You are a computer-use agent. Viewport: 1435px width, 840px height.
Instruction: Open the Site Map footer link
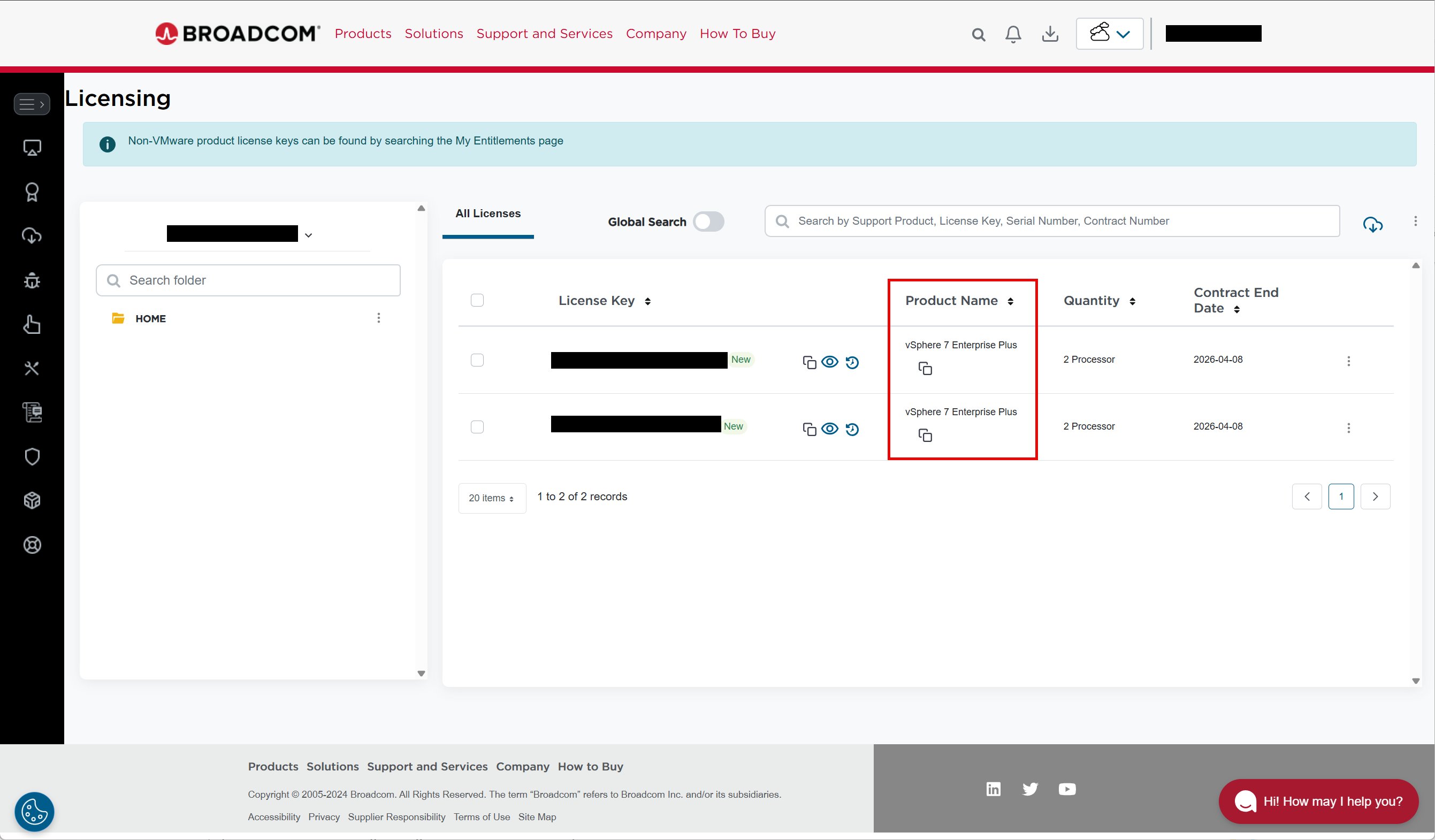coord(537,816)
